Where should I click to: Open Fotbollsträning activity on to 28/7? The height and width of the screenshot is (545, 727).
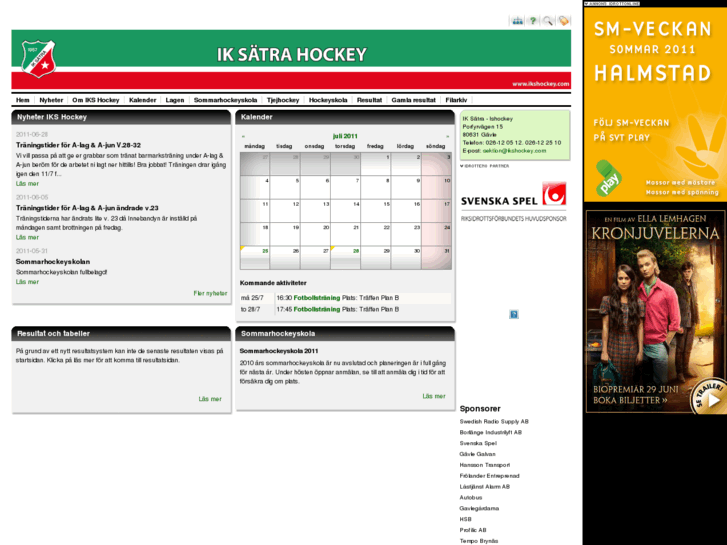coord(317,309)
